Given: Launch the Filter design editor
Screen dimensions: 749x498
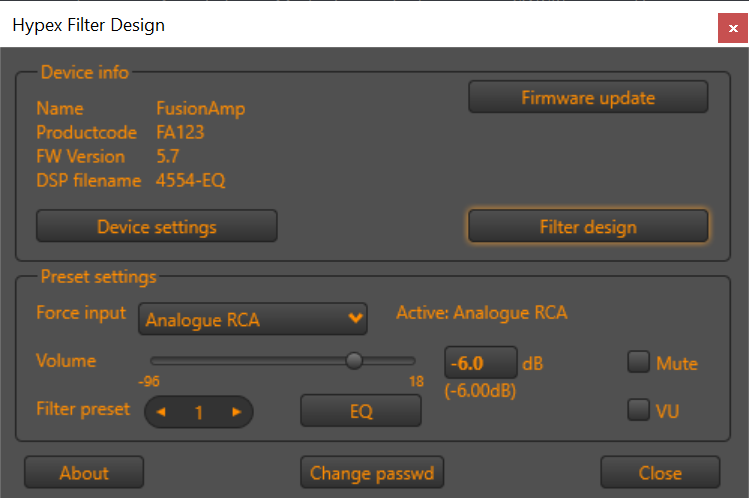Looking at the screenshot, I should [x=588, y=226].
